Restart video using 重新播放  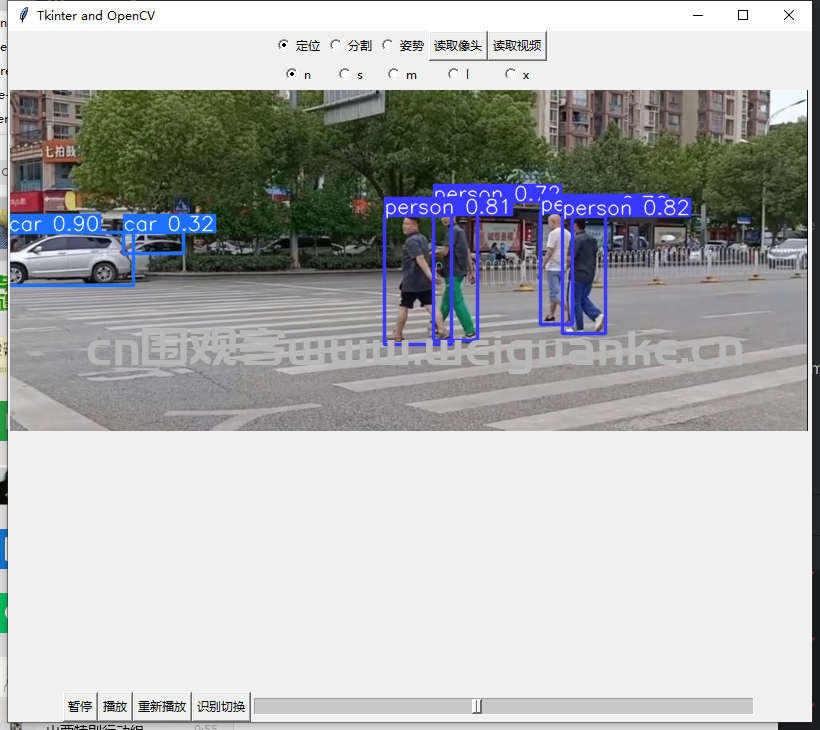[162, 706]
